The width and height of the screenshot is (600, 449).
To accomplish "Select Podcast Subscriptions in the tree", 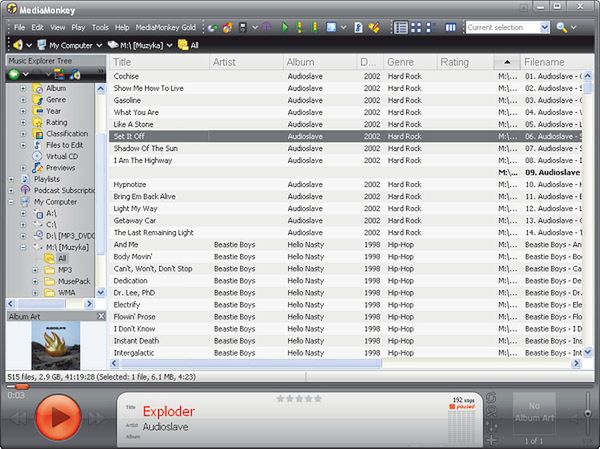I will (64, 190).
